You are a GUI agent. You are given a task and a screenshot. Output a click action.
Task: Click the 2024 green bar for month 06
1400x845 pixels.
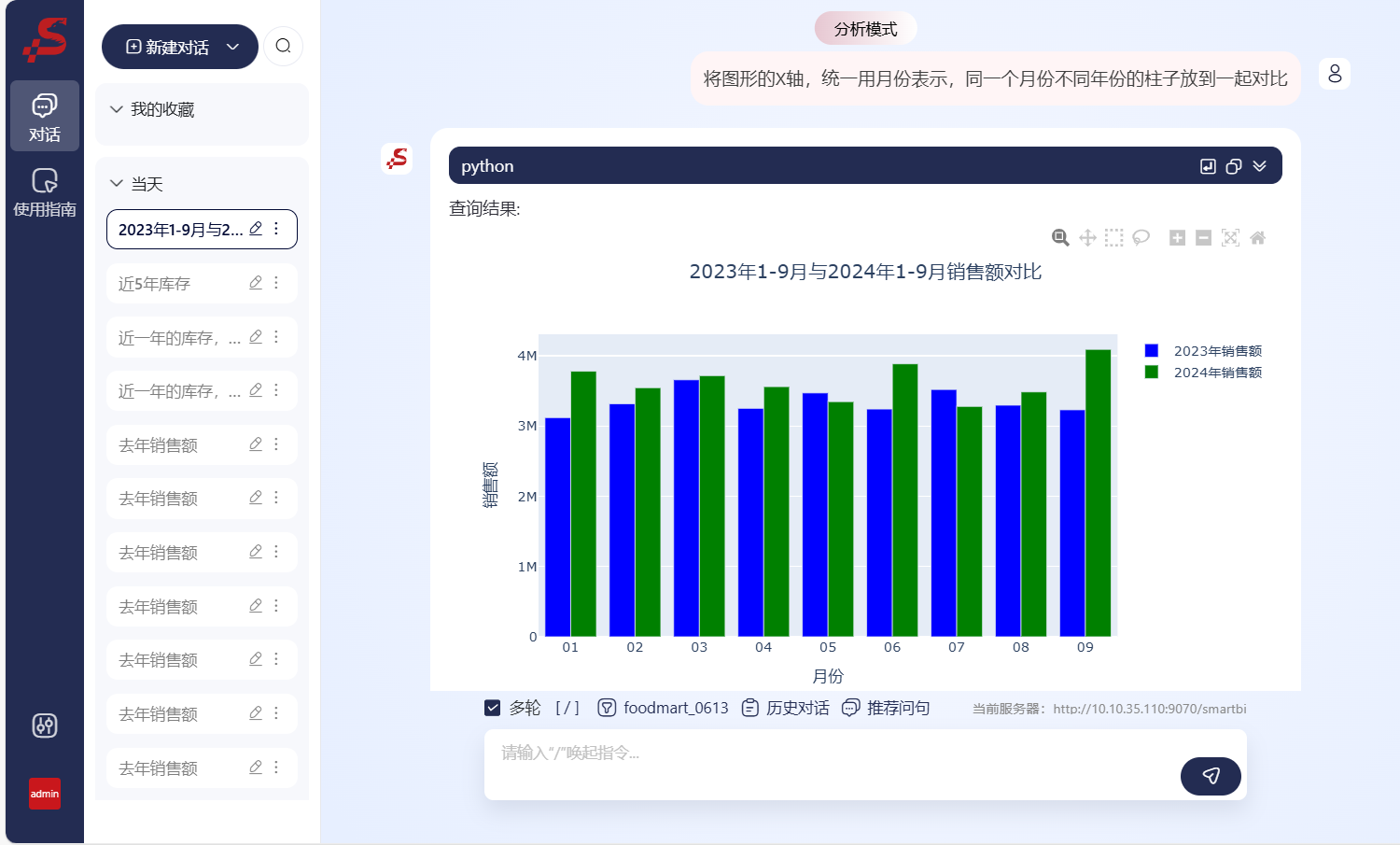coord(905,500)
